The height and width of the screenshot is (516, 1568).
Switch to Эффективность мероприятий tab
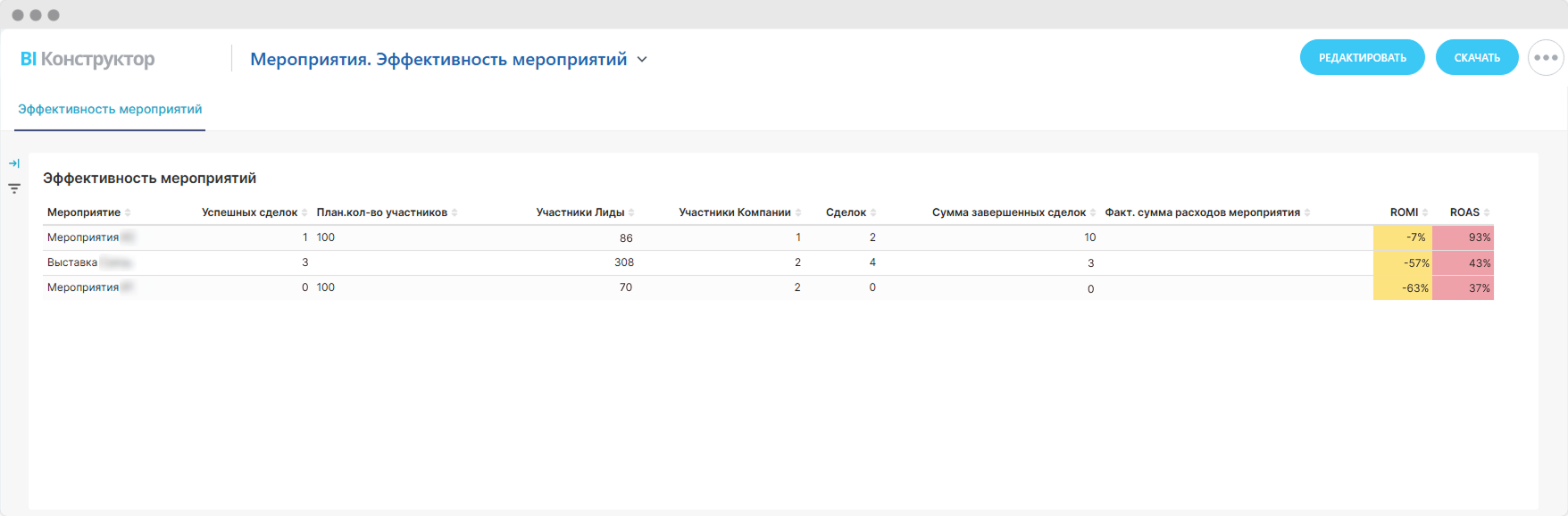(x=110, y=110)
